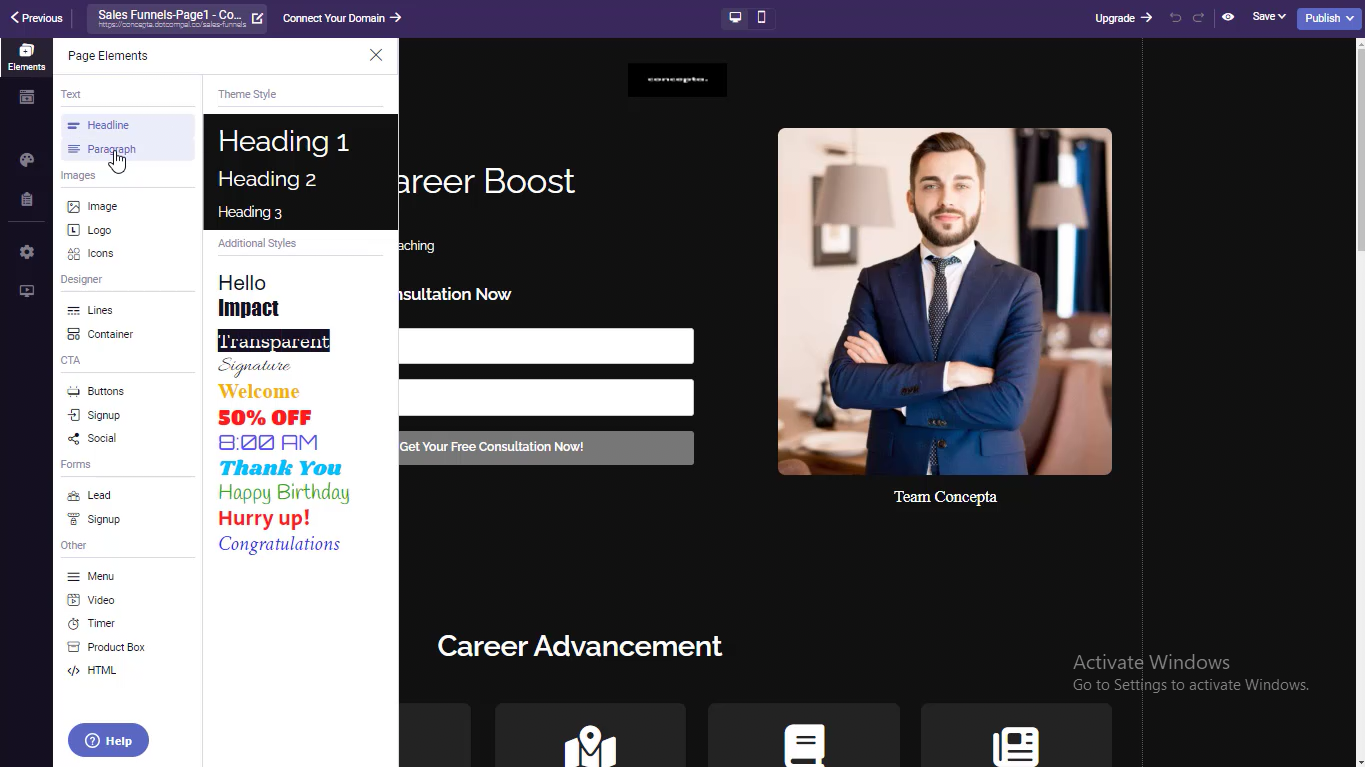Viewport: 1365px width, 767px height.
Task: Choose Heading 2 theme style
Action: 267,179
